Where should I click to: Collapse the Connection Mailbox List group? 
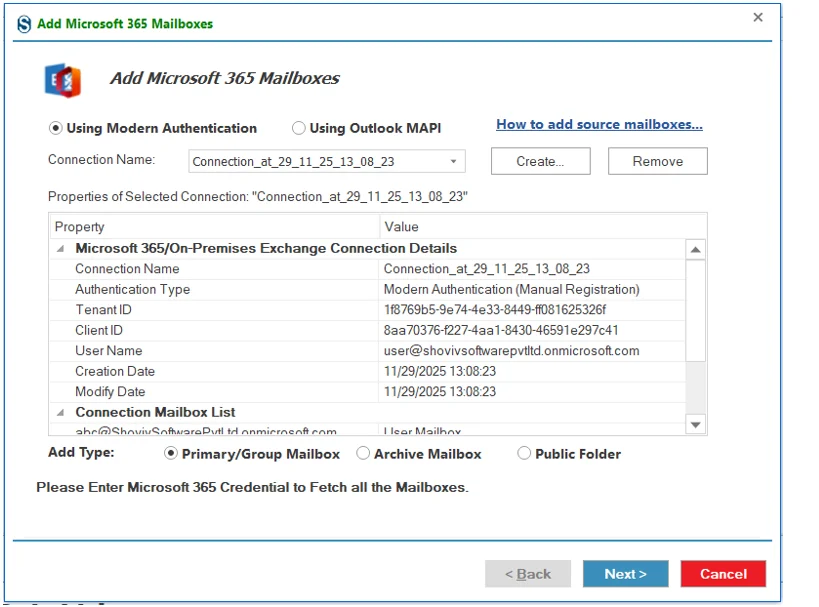tap(61, 413)
